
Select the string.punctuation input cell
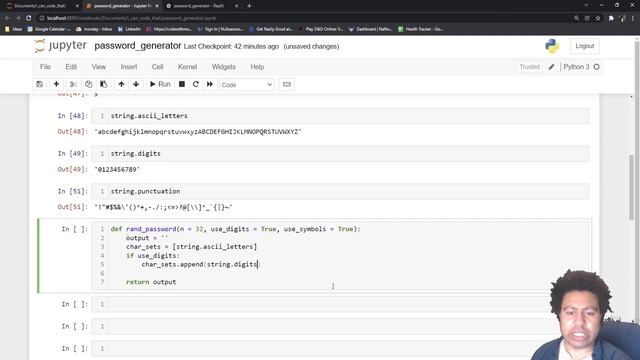[340, 191]
